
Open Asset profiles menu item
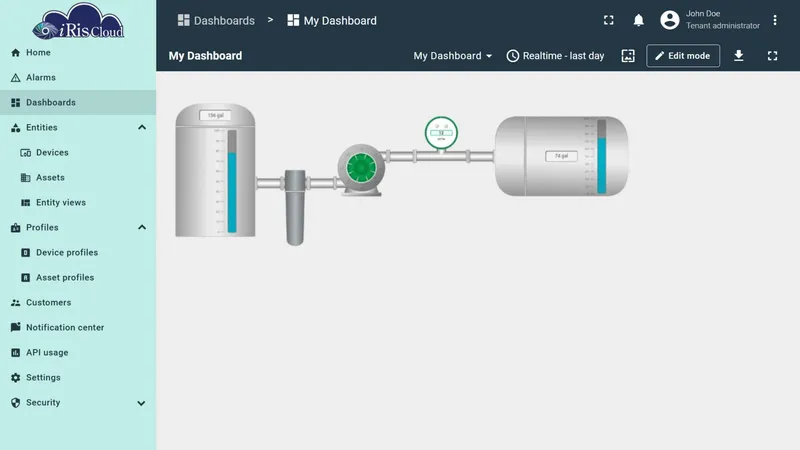coord(78,278)
